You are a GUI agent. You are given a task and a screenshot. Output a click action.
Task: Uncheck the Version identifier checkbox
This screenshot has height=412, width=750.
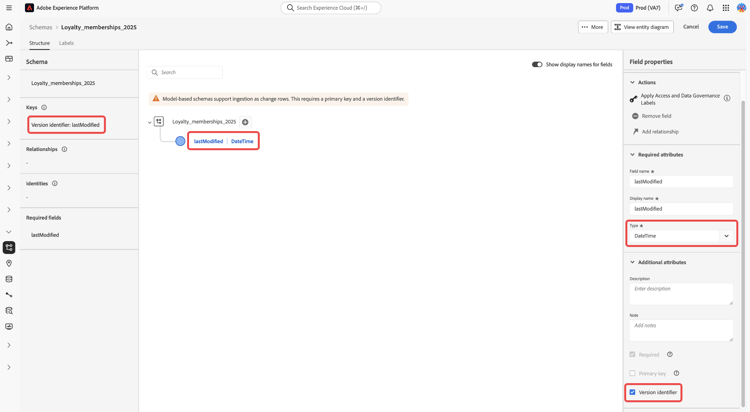pos(632,392)
